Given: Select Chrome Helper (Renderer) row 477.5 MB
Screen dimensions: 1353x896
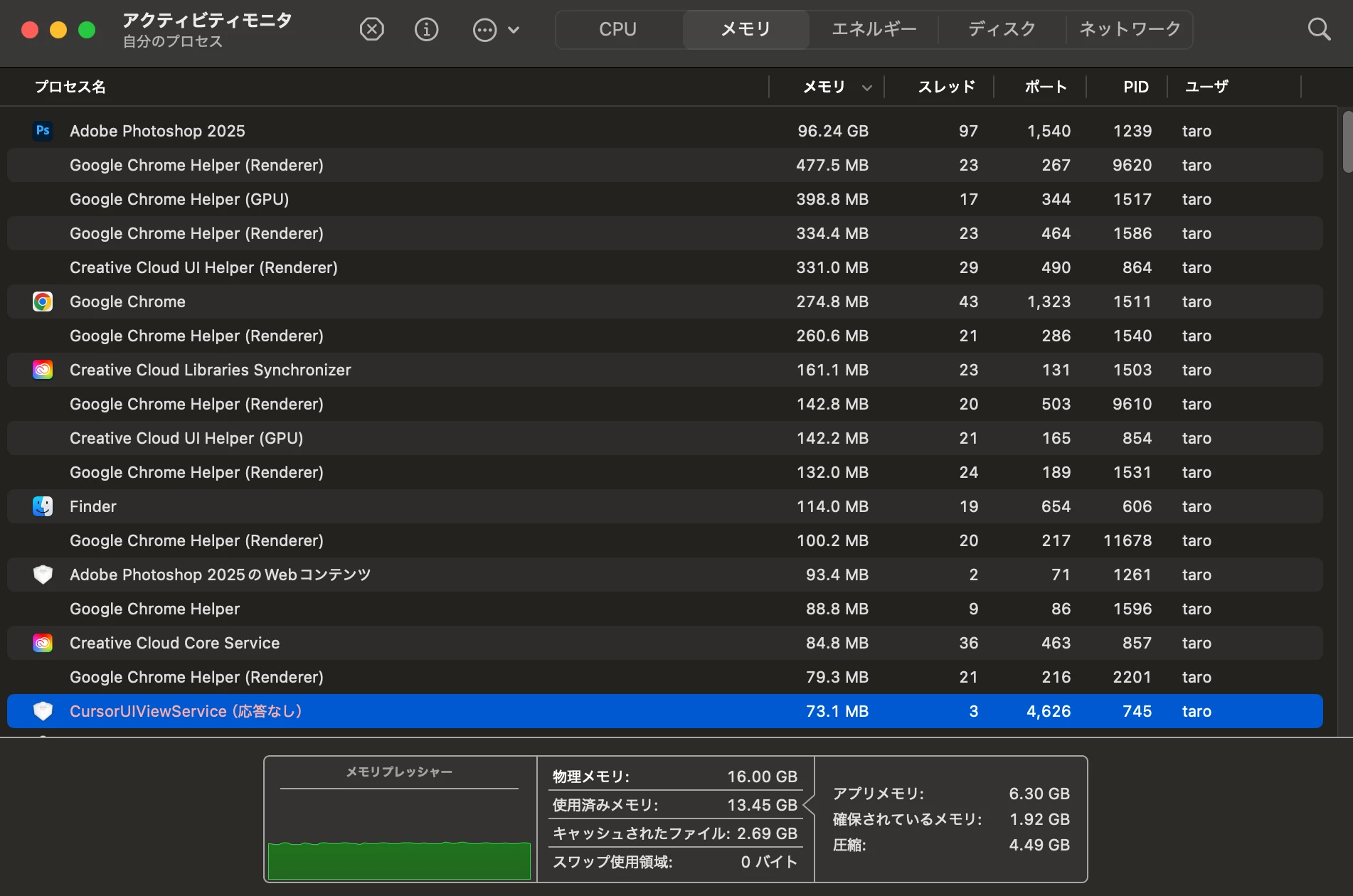Looking at the screenshot, I should point(665,165).
